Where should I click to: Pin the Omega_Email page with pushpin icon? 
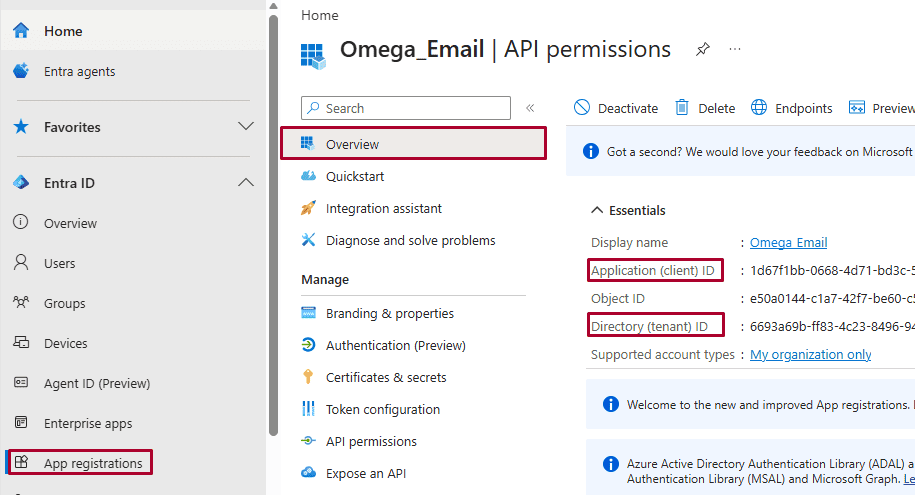[x=703, y=50]
